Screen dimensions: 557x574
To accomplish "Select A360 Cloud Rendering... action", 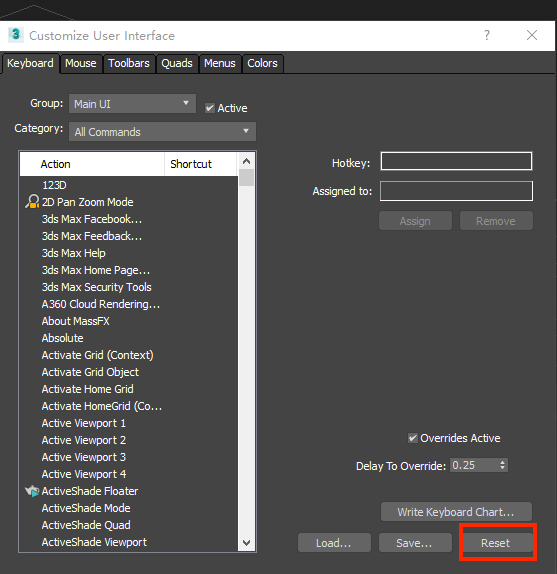I will click(101, 304).
